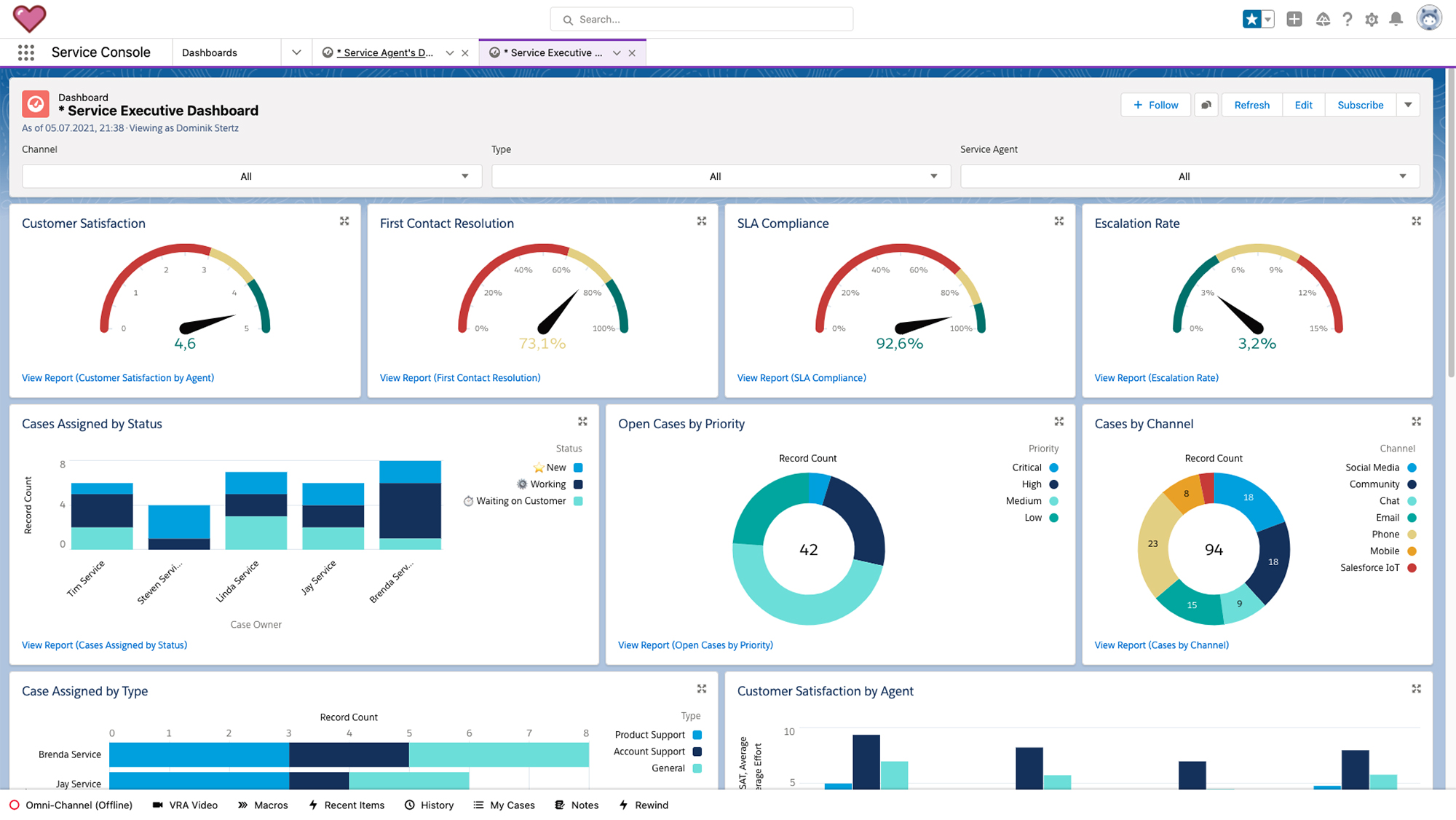Open the Service Agent filter dropdown
The width and height of the screenshot is (1456, 820).
(x=1190, y=176)
